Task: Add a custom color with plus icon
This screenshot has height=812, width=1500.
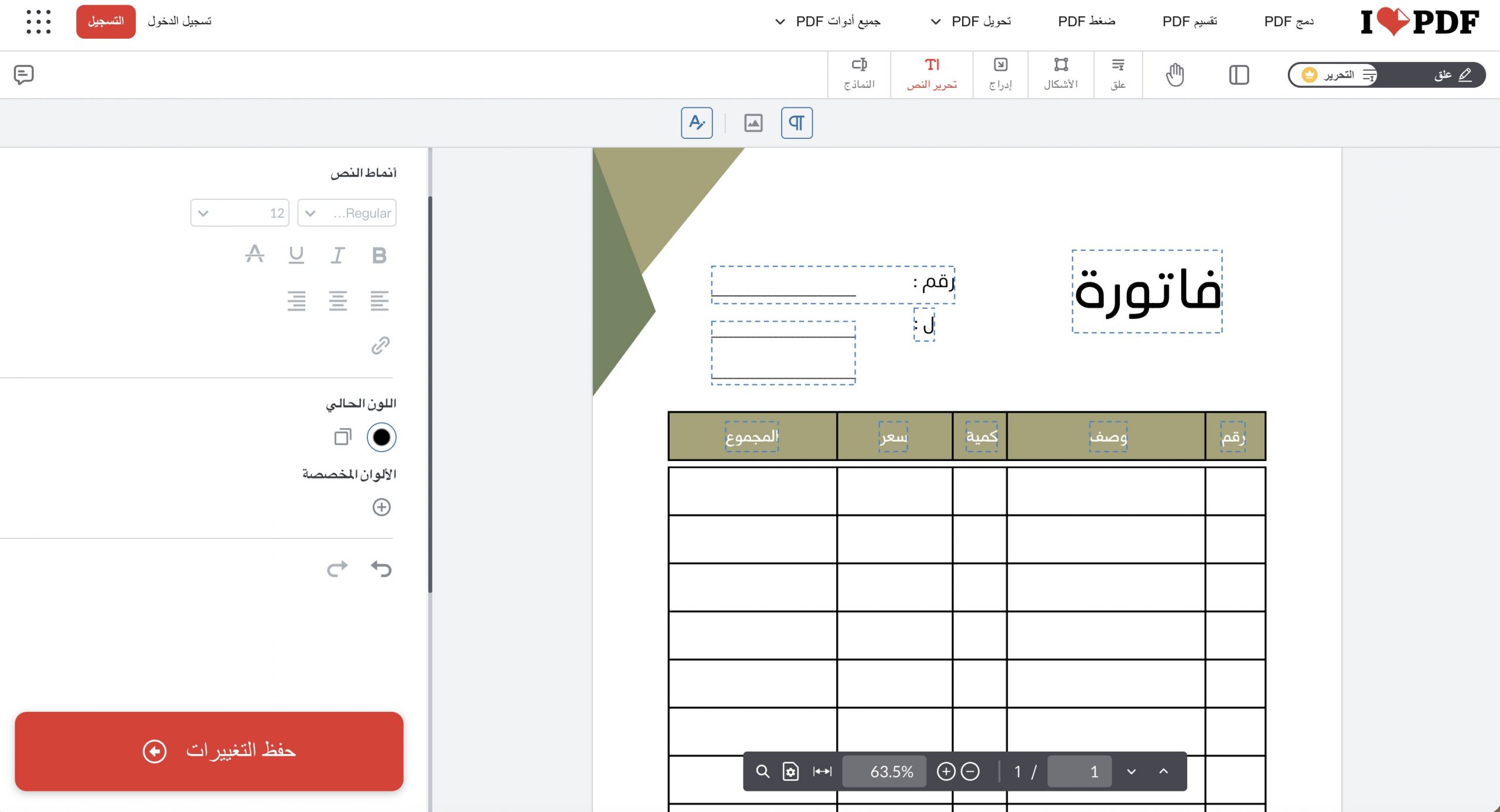Action: (x=381, y=507)
